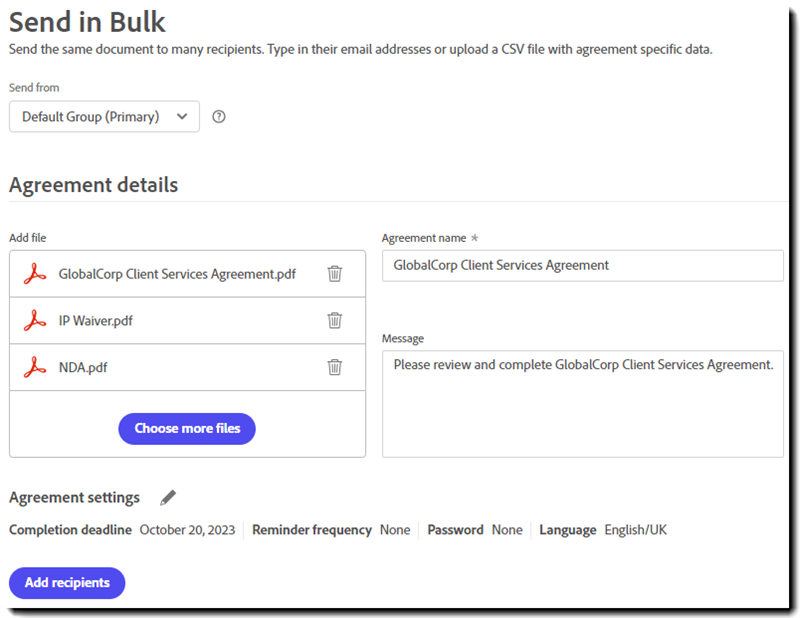Remove NDA.pdf with its trash icon
800x618 pixels.
pyautogui.click(x=335, y=367)
